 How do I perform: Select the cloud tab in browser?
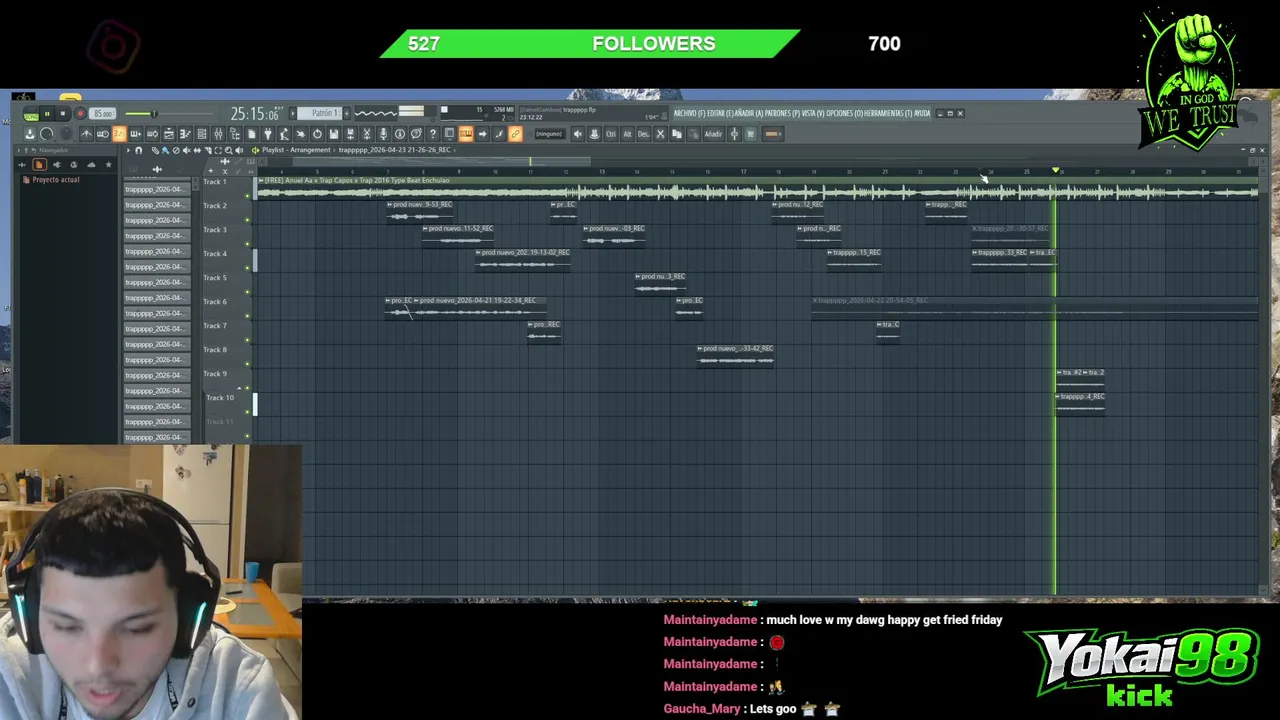click(x=91, y=165)
